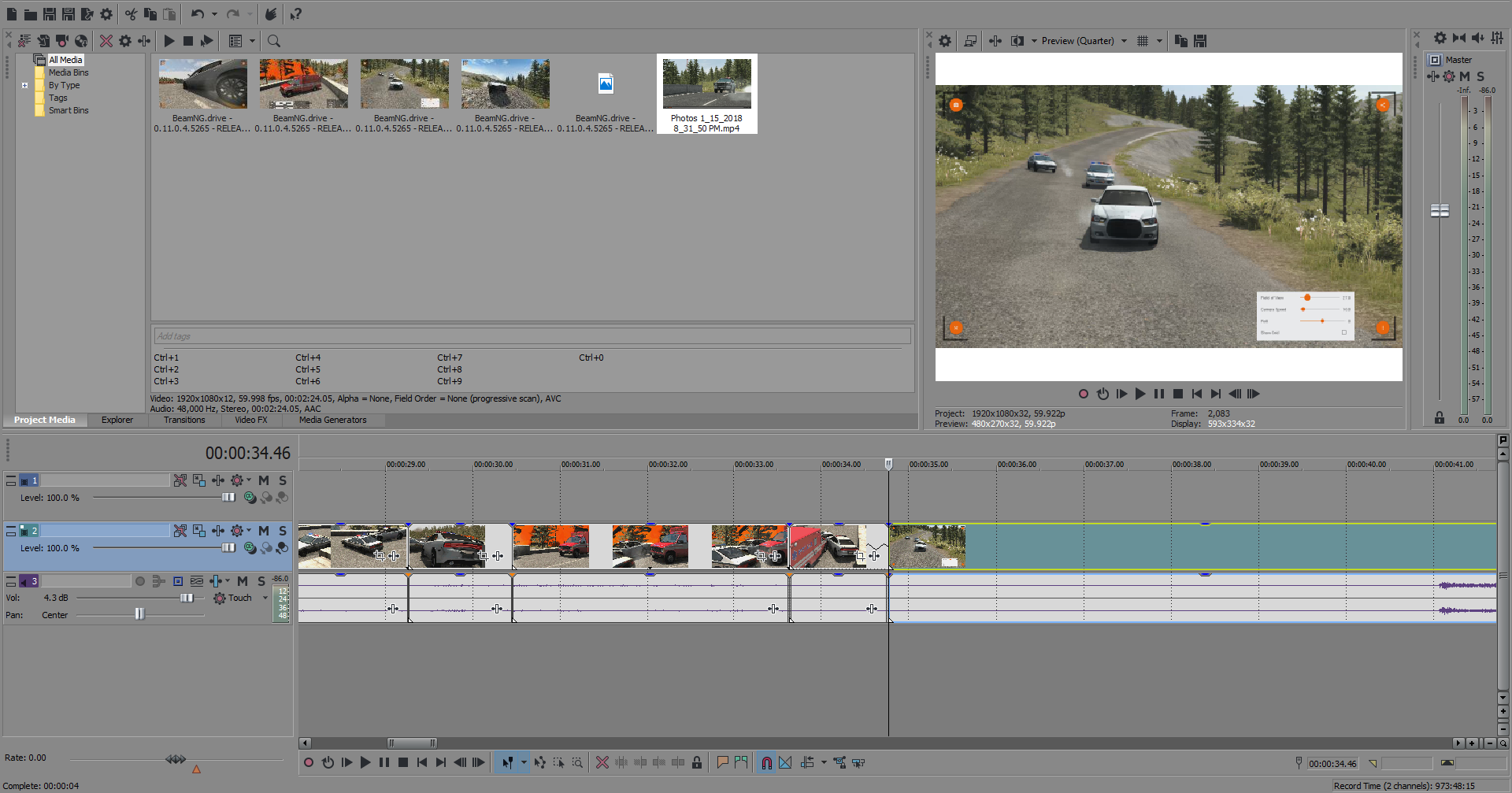
Task: Arm audio track 3 for recording
Action: [140, 581]
